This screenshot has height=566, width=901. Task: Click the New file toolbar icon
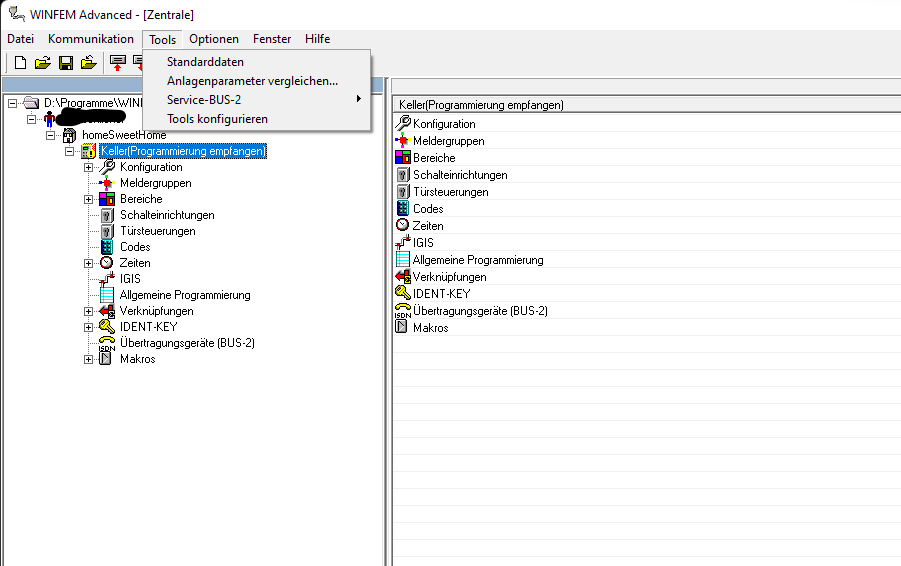coord(20,63)
